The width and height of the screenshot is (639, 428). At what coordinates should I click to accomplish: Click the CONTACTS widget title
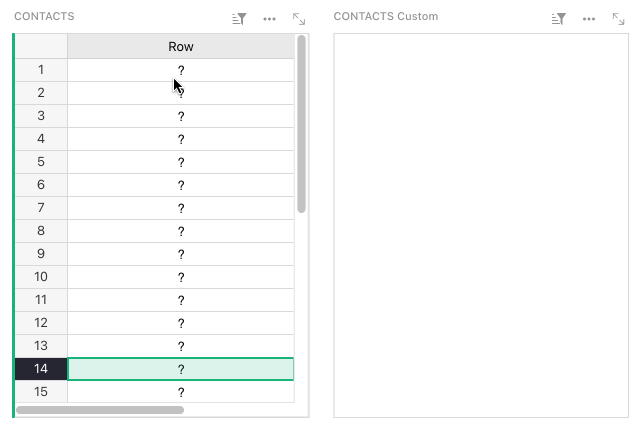click(x=44, y=17)
